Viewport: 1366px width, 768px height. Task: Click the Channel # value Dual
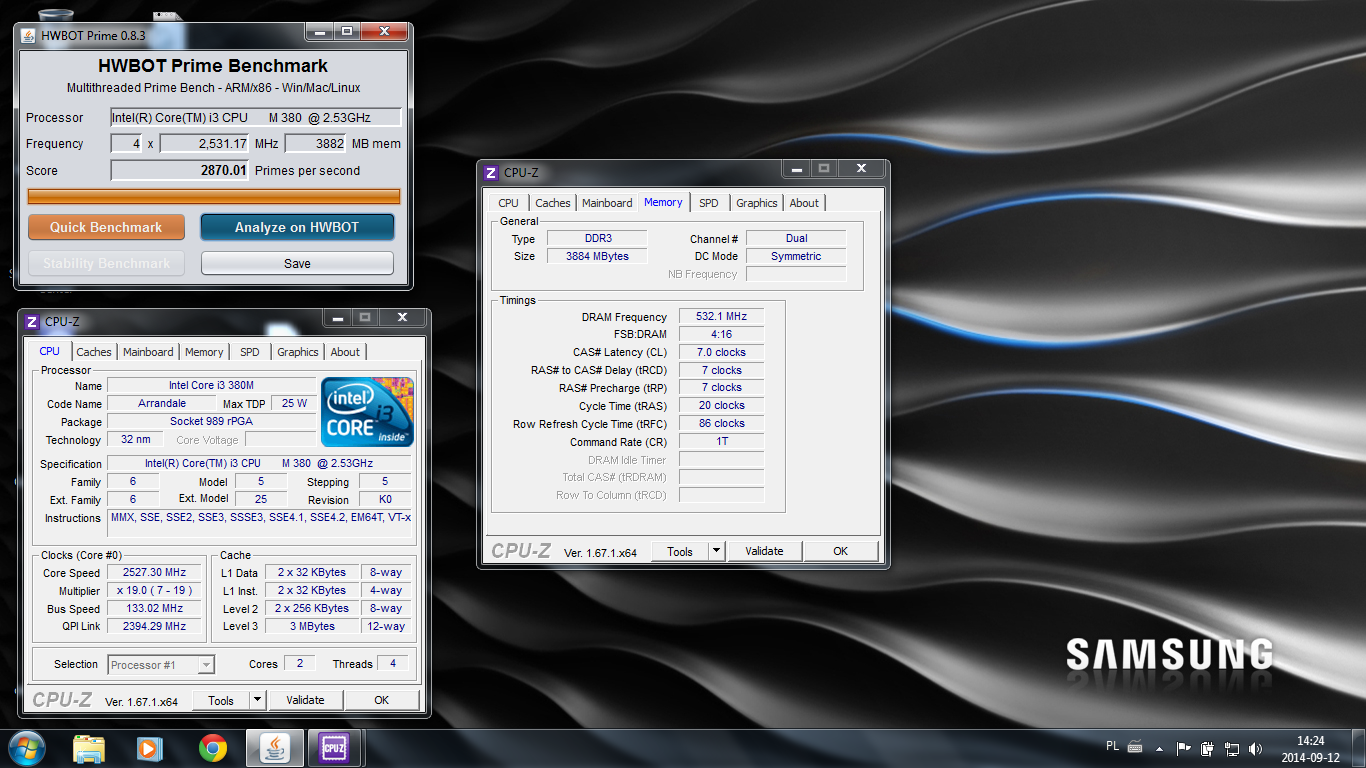[x=796, y=239]
